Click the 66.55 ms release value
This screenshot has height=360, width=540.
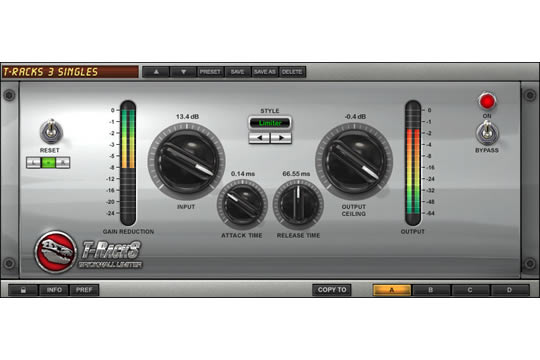pos(296,174)
